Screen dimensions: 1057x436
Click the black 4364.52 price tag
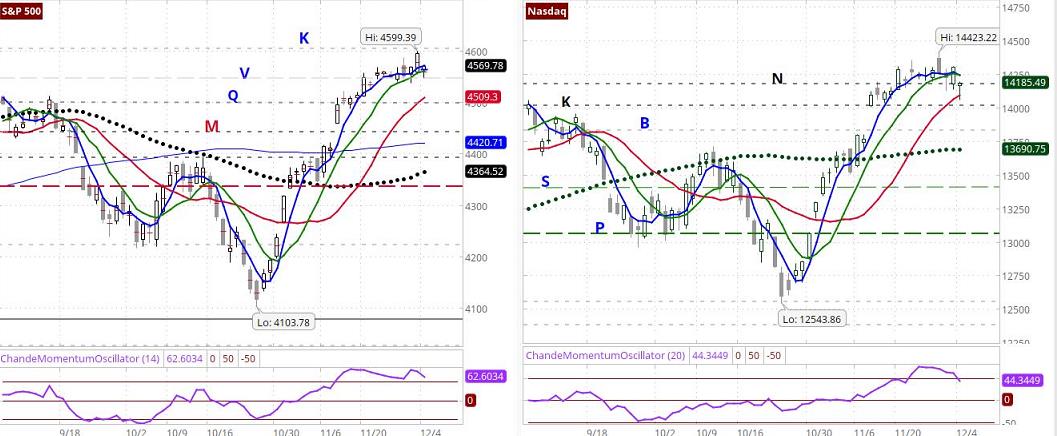tap(486, 171)
